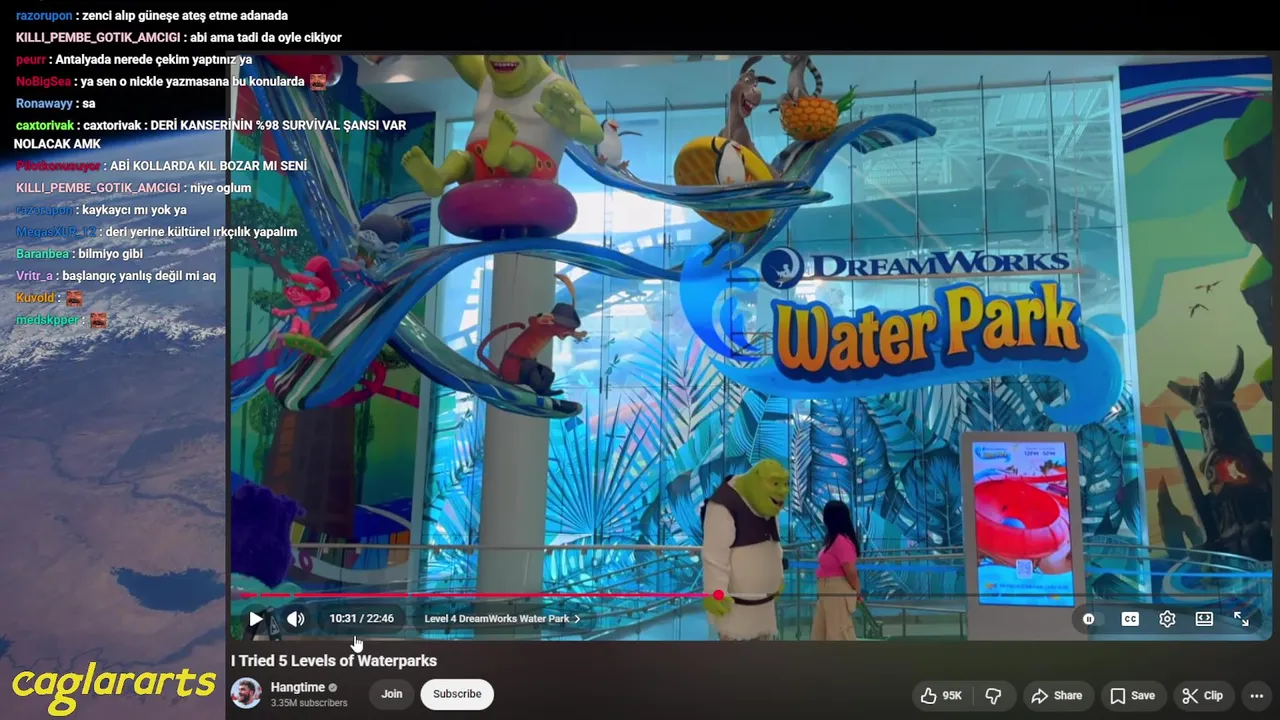The height and width of the screenshot is (720, 1280).
Task: Click the red progress bar scrubber handle
Action: coord(718,596)
